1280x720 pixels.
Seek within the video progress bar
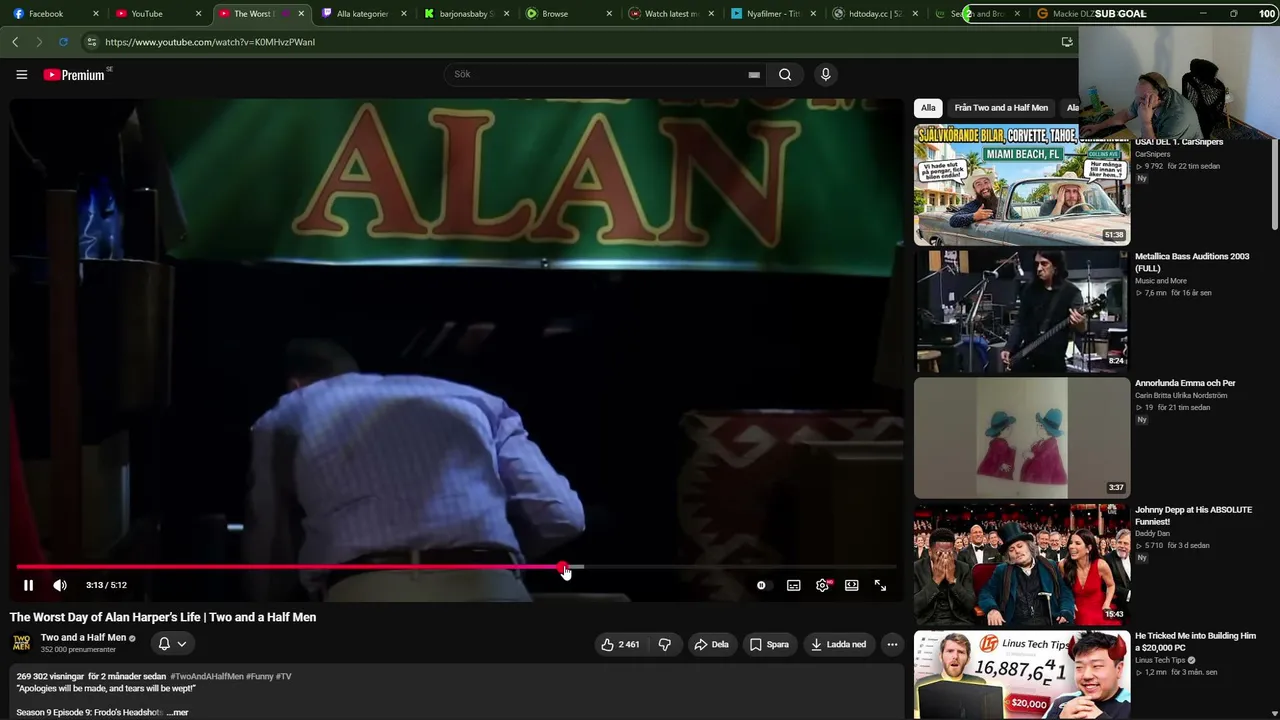click(x=457, y=567)
